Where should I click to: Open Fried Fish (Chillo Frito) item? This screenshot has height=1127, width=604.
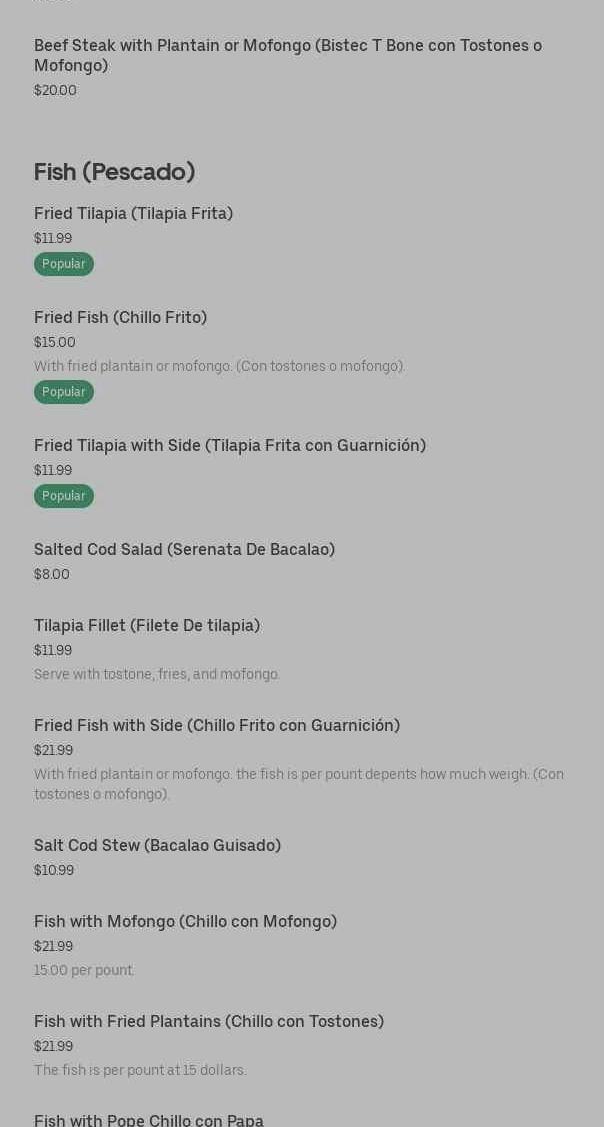[120, 317]
